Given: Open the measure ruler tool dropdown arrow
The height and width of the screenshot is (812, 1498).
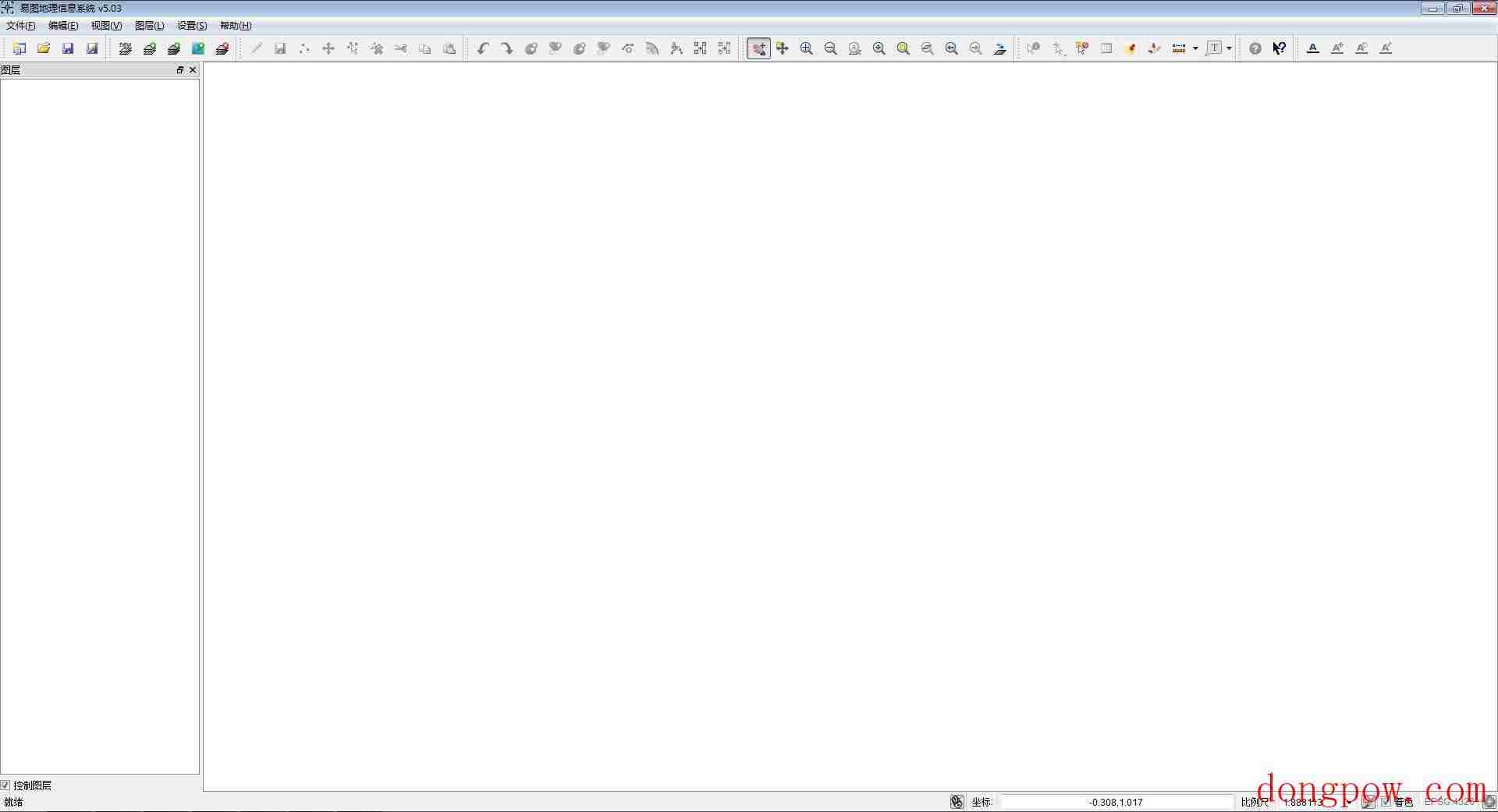Looking at the screenshot, I should [x=1195, y=48].
